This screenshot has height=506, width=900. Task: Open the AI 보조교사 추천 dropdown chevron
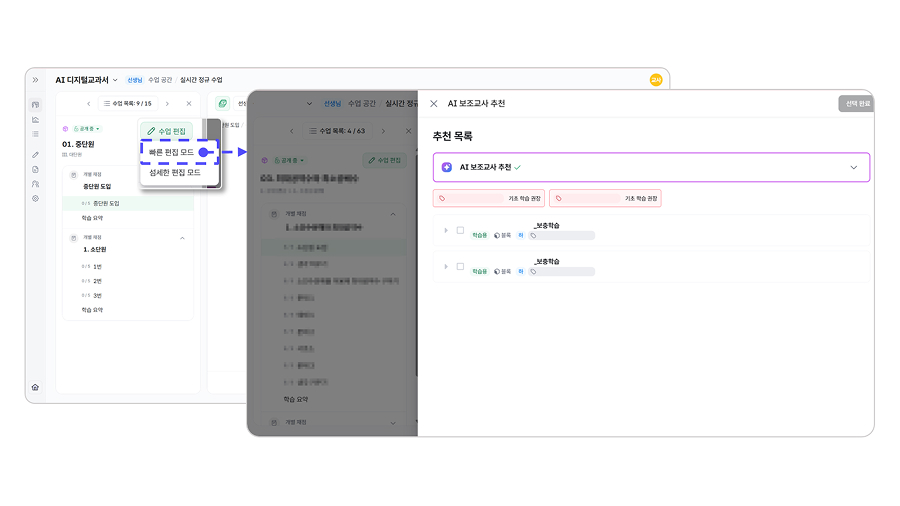click(853, 167)
